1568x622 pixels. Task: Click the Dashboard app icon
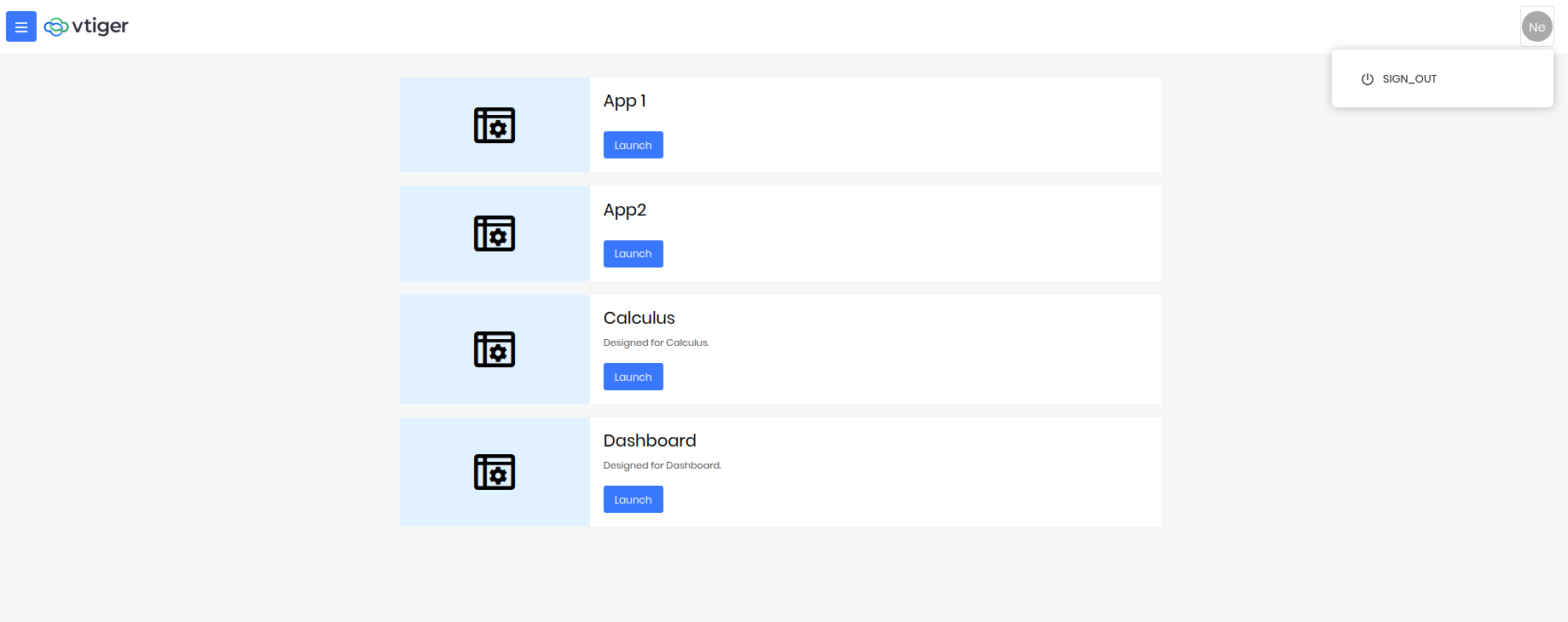[x=495, y=472]
